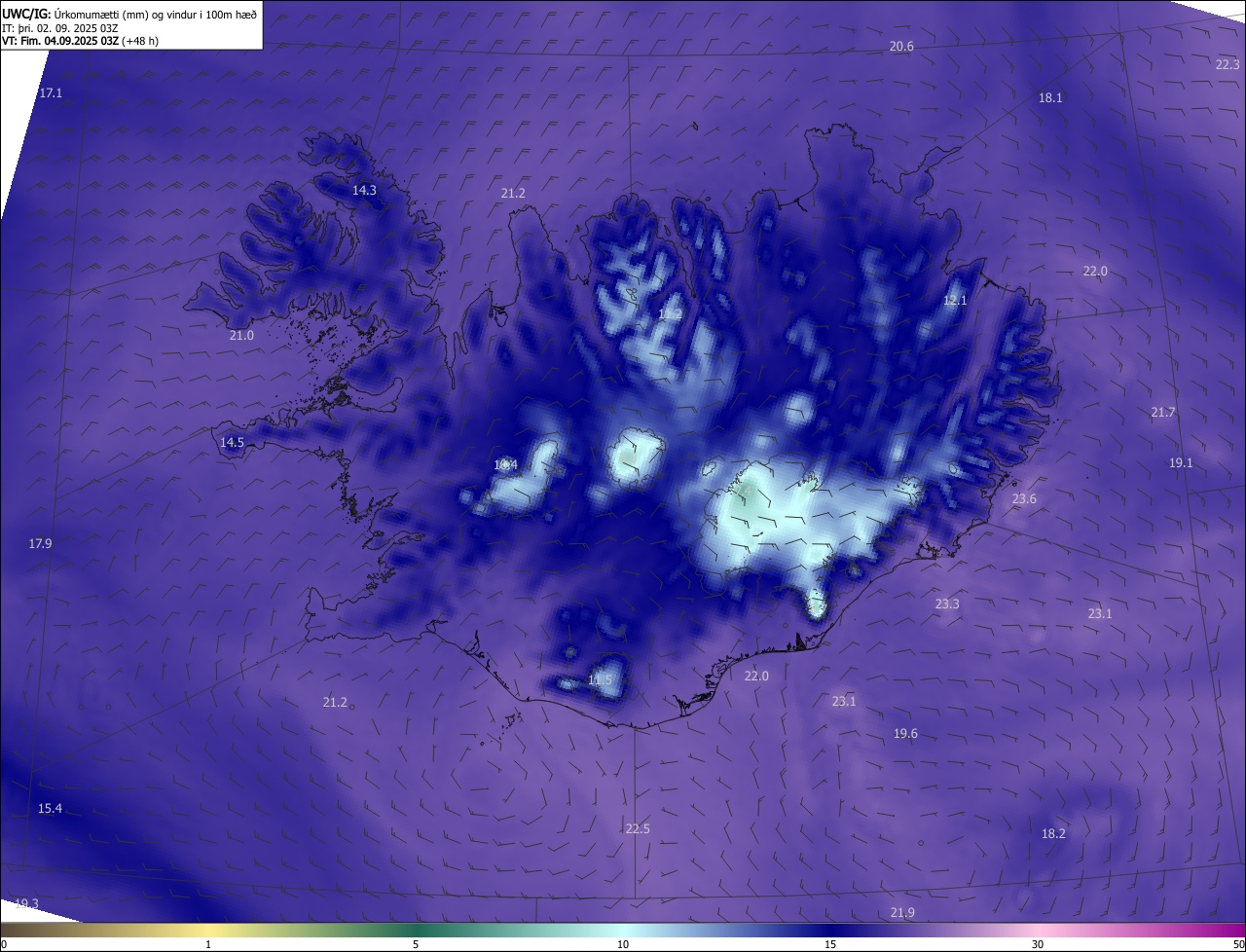Click the wind value 21.0 on the map

(241, 335)
